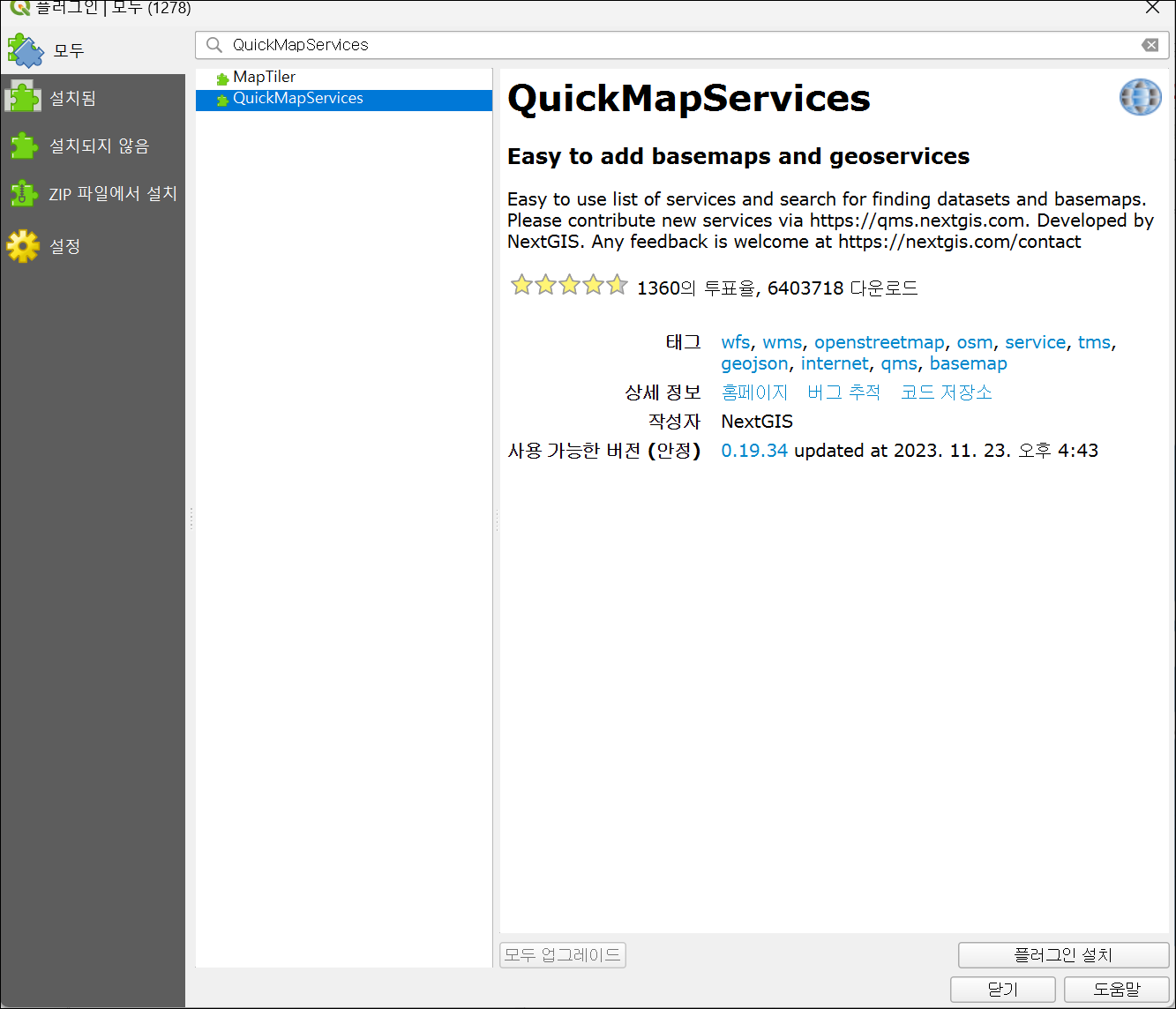Click the third rating star
Viewport: 1176px width, 1009px height.
(569, 285)
